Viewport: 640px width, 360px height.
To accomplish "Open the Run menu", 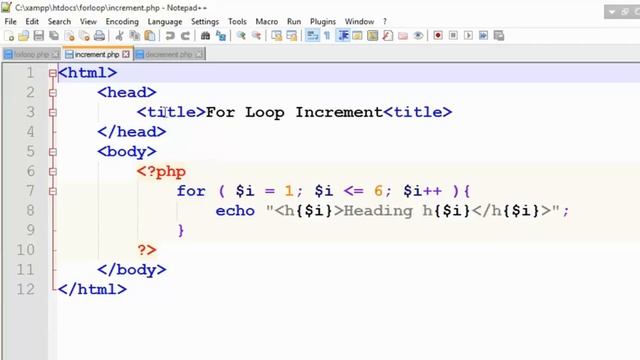I will [x=294, y=22].
